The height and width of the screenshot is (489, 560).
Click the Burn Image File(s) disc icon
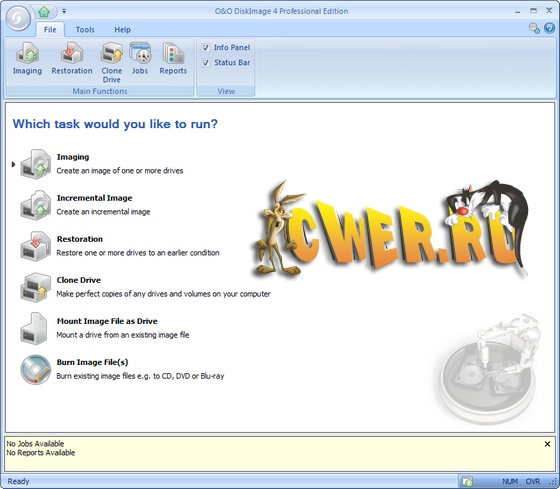click(x=36, y=369)
